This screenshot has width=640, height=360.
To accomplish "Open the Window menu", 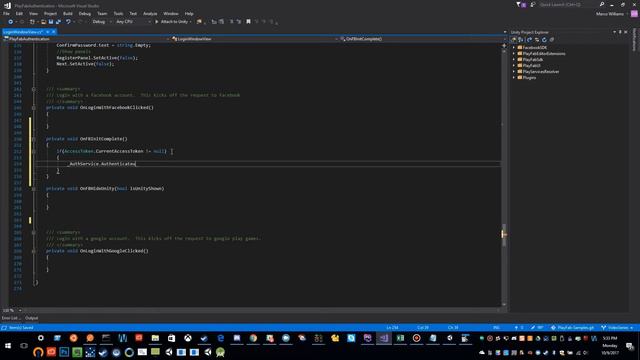I will pos(171,13).
